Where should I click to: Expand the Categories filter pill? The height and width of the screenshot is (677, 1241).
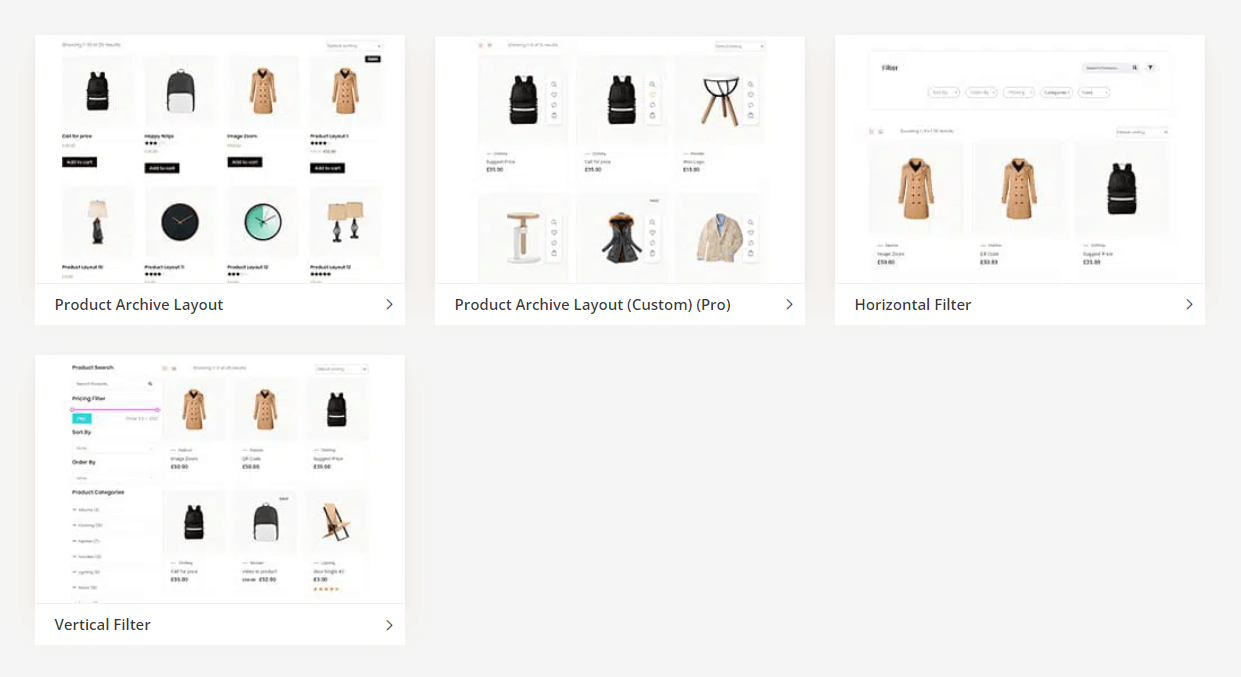1055,92
